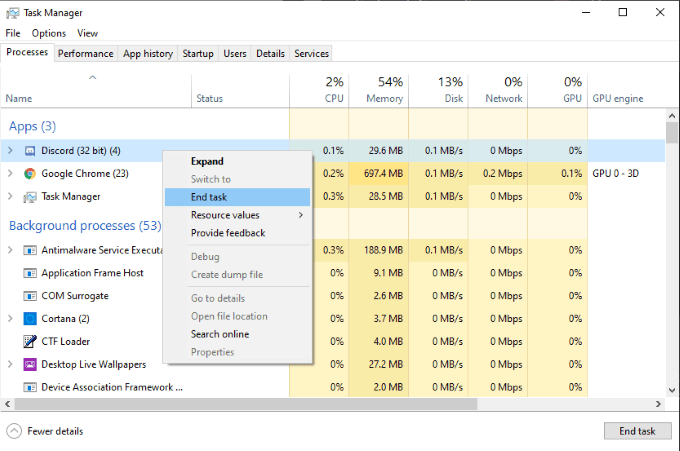Expand the Google Chrome process group
680x451 pixels.
coord(10,174)
